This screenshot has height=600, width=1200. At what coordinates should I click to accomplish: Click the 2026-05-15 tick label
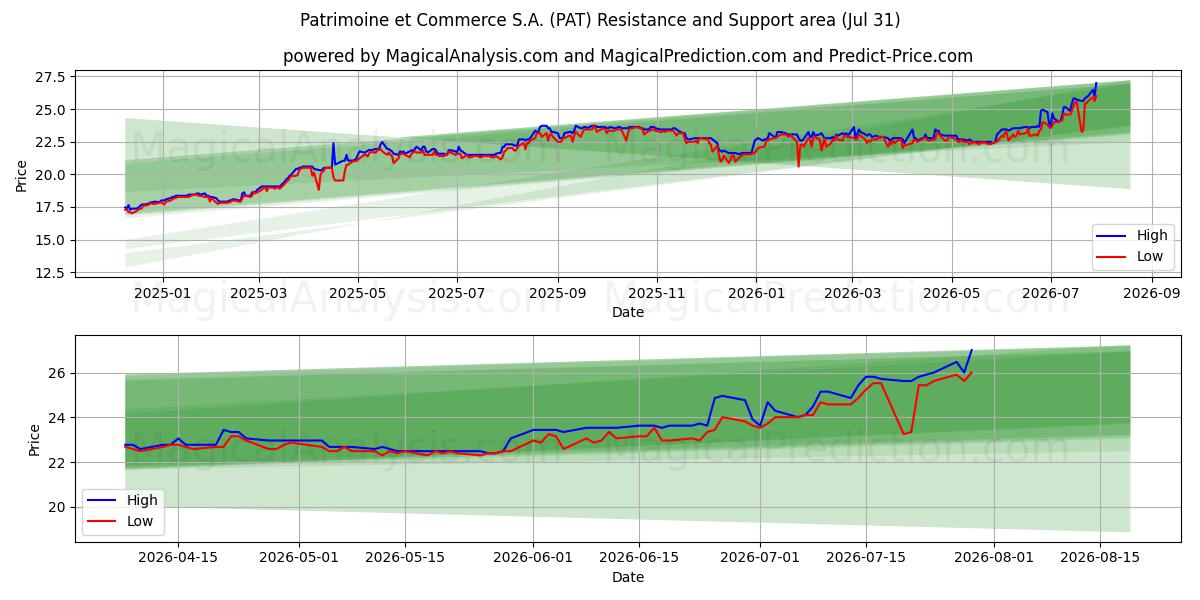405,560
